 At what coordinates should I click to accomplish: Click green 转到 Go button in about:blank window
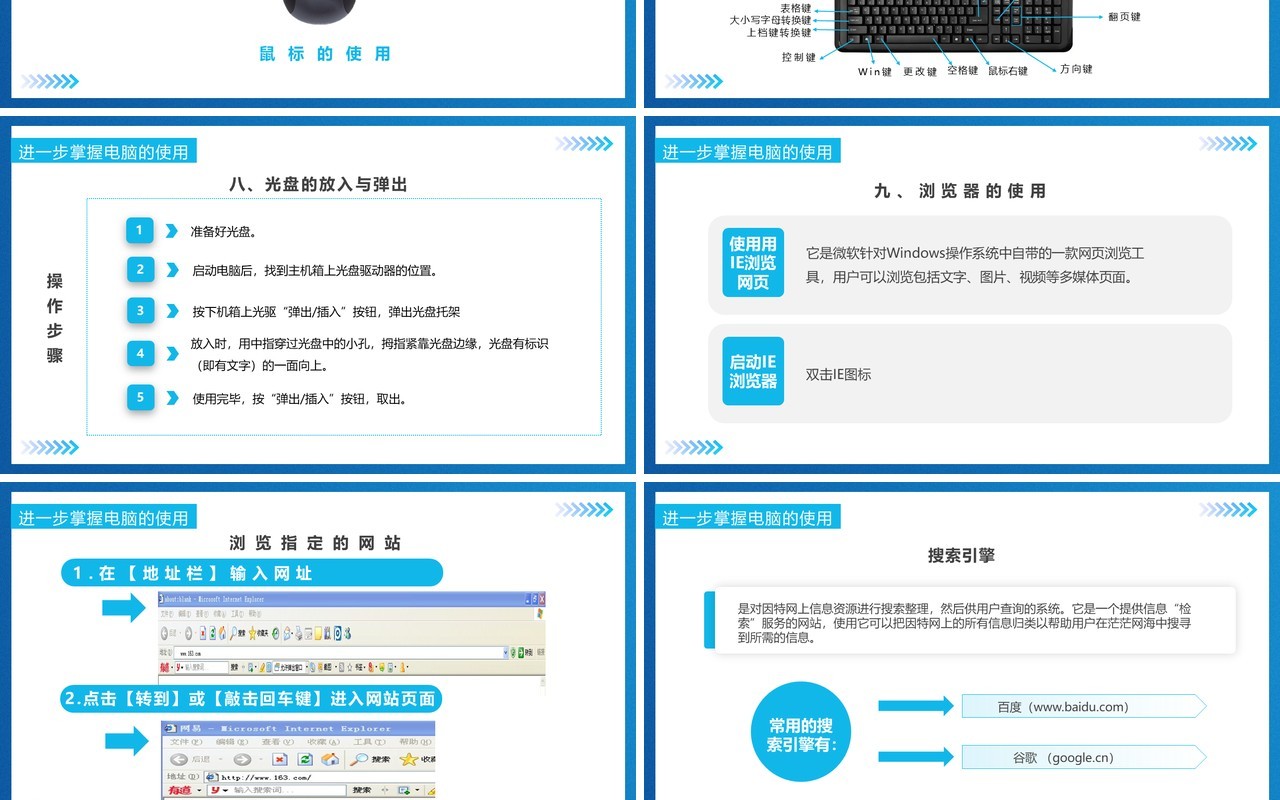click(521, 652)
